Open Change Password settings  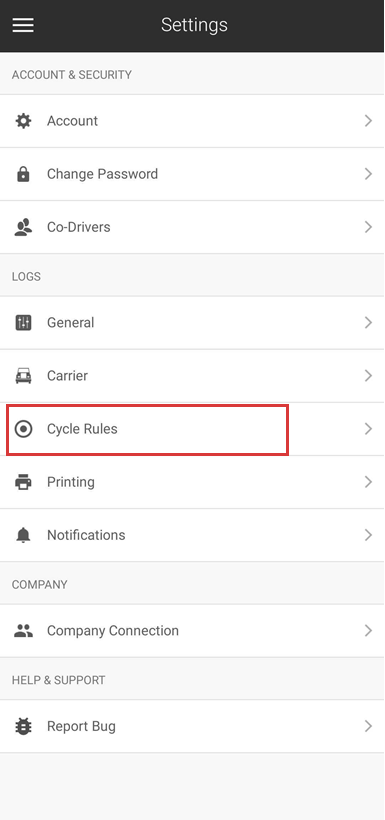click(192, 174)
